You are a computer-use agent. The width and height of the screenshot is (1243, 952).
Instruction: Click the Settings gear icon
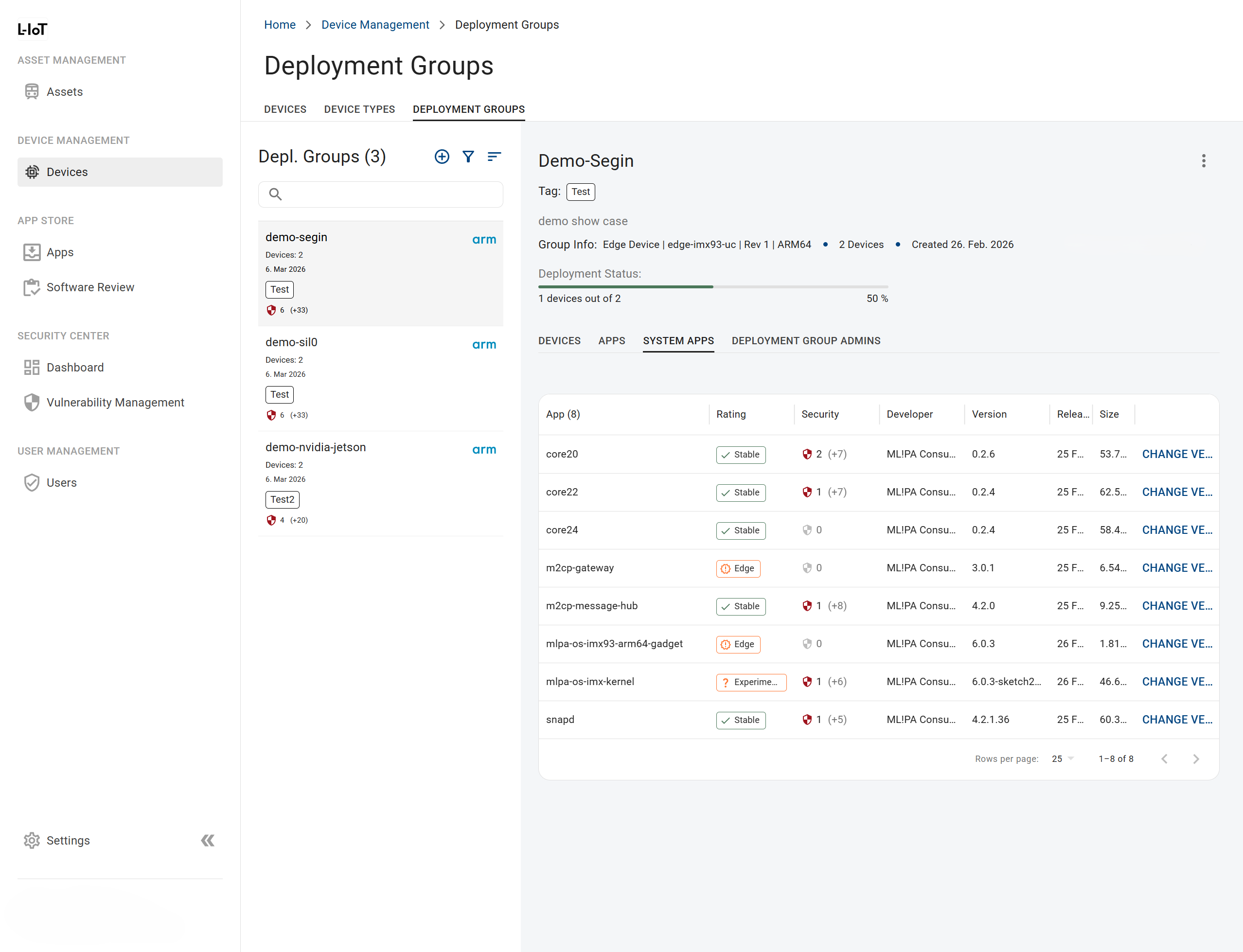tap(32, 840)
